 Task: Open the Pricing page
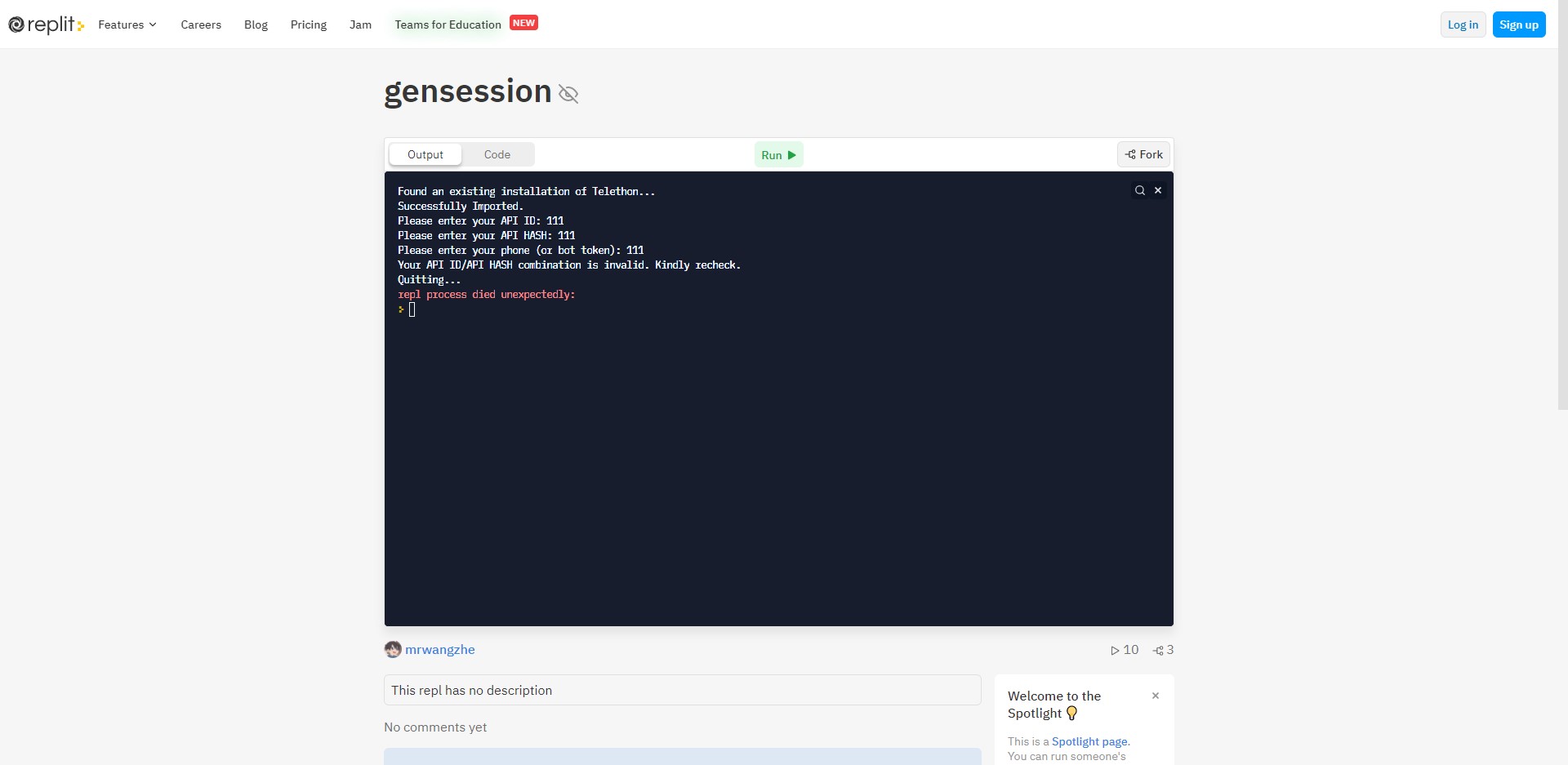tap(309, 24)
